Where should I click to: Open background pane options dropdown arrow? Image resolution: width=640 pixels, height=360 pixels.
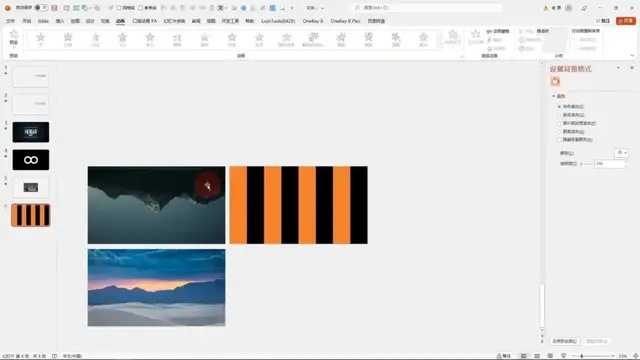pyautogui.click(x=618, y=68)
